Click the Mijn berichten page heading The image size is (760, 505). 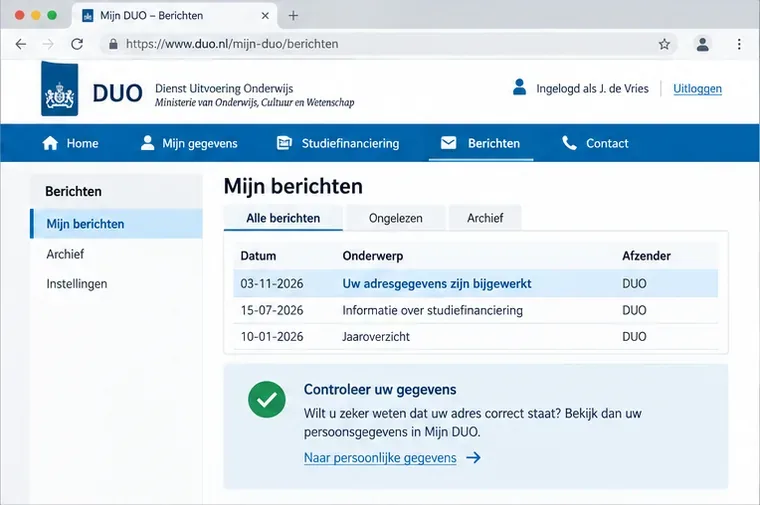click(x=293, y=187)
